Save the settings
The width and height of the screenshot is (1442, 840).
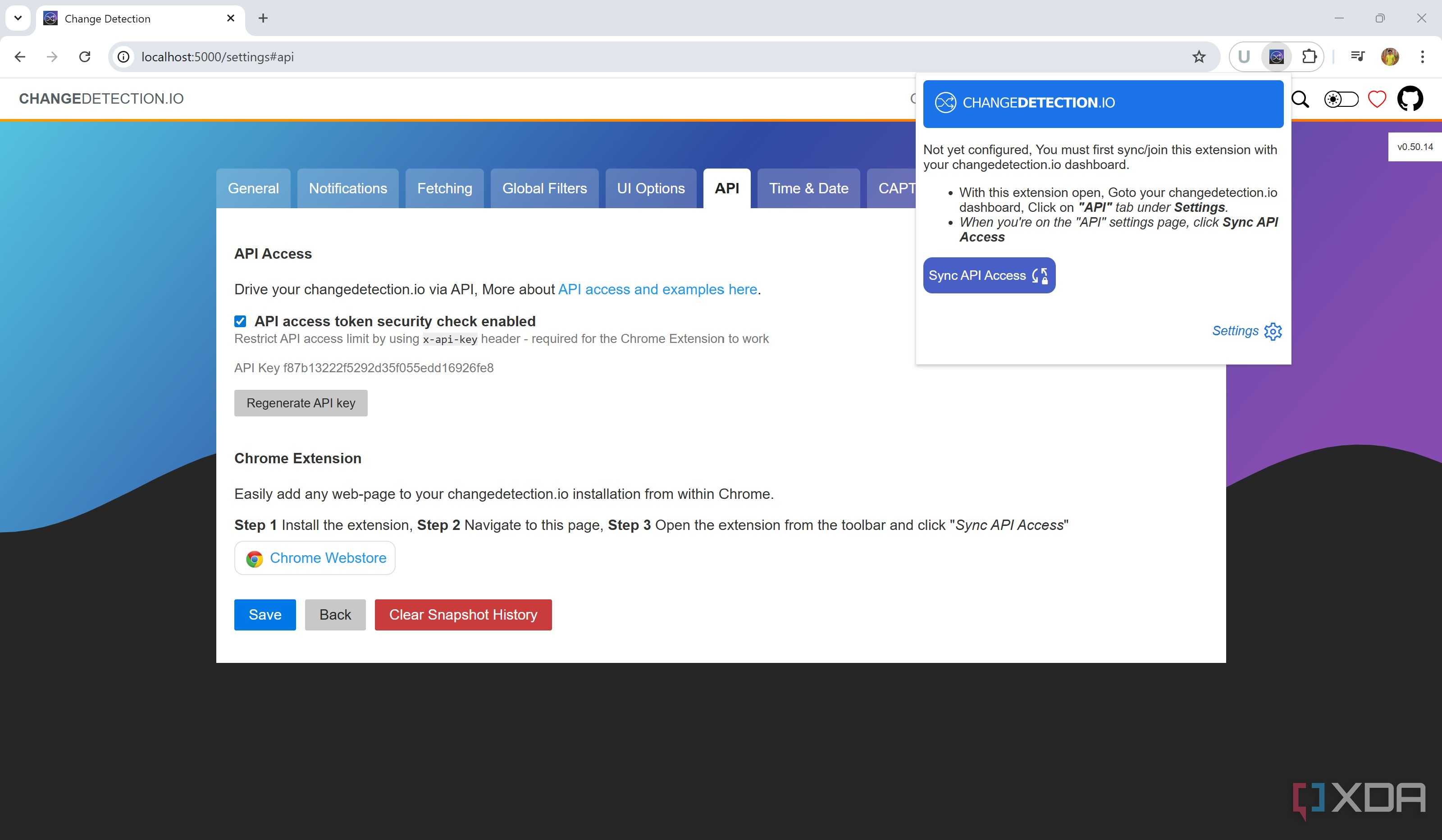pyautogui.click(x=265, y=615)
